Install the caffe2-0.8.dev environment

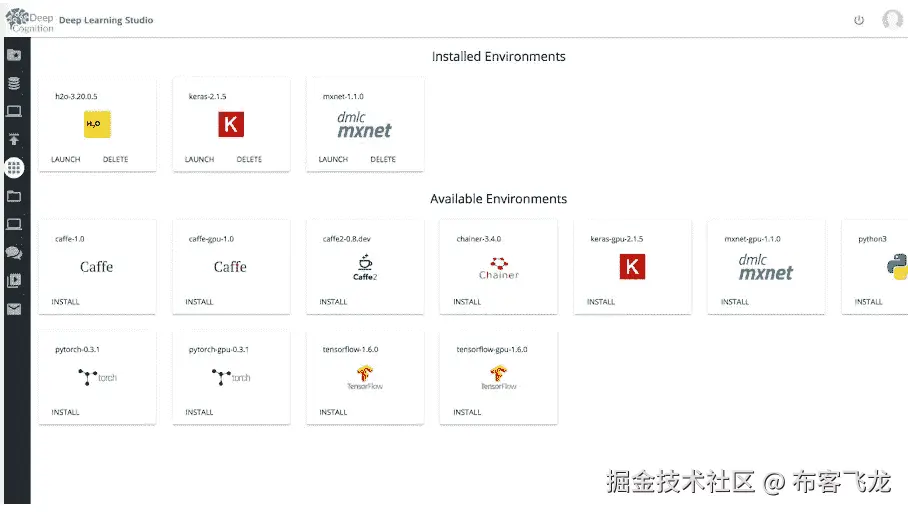(333, 302)
